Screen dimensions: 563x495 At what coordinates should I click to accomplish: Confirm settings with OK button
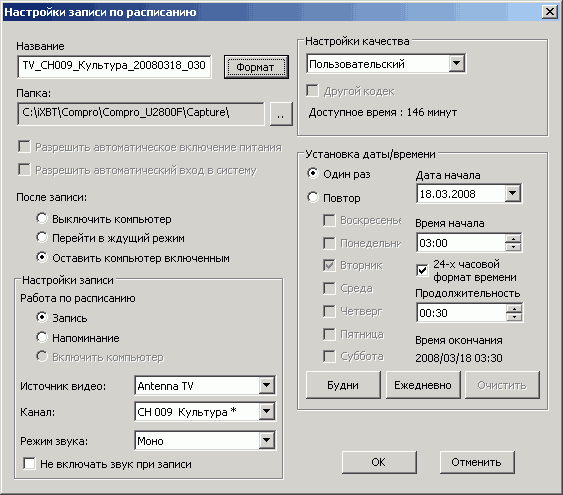click(379, 462)
